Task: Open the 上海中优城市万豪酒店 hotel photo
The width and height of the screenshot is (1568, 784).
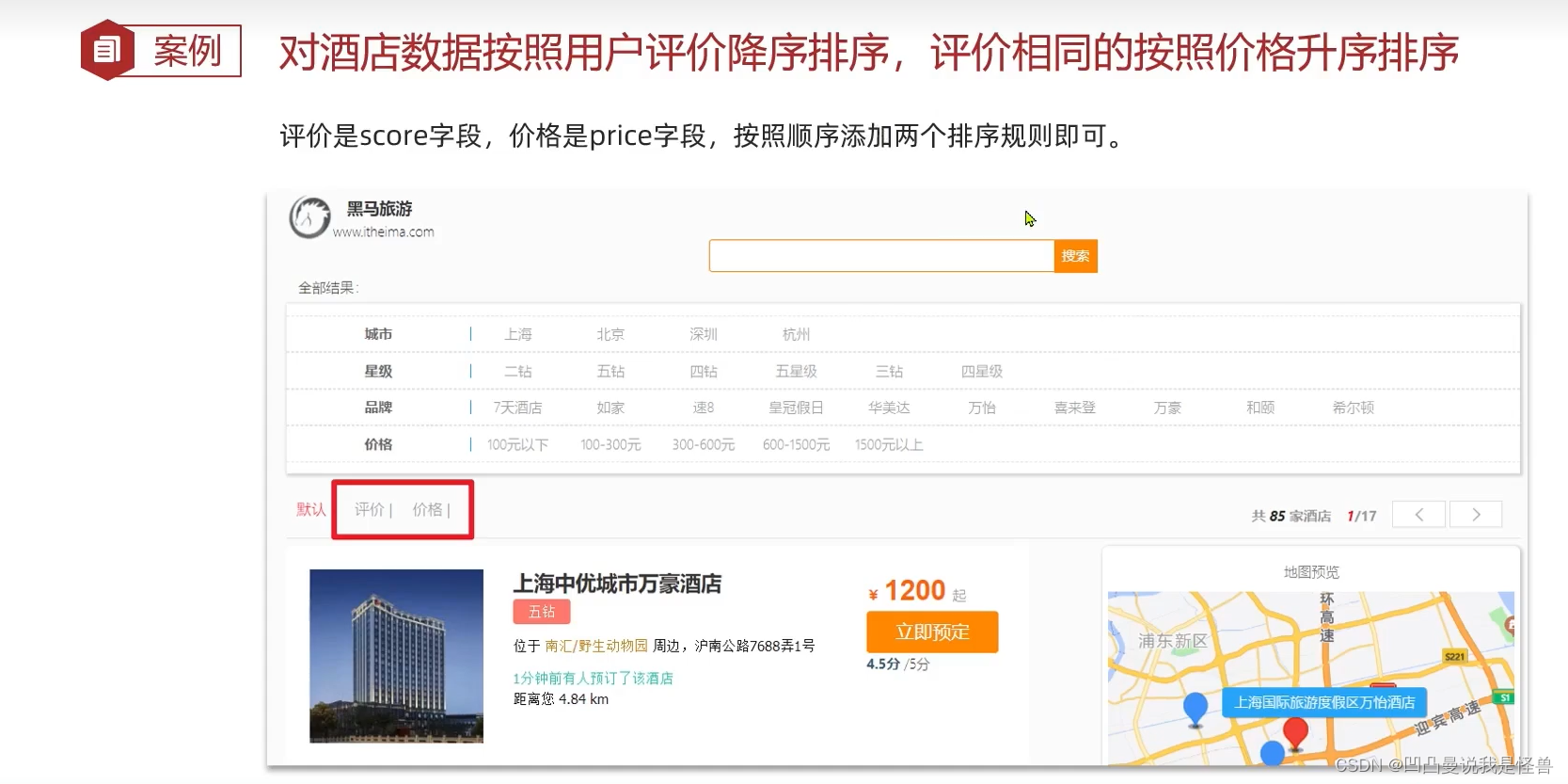Action: (396, 656)
